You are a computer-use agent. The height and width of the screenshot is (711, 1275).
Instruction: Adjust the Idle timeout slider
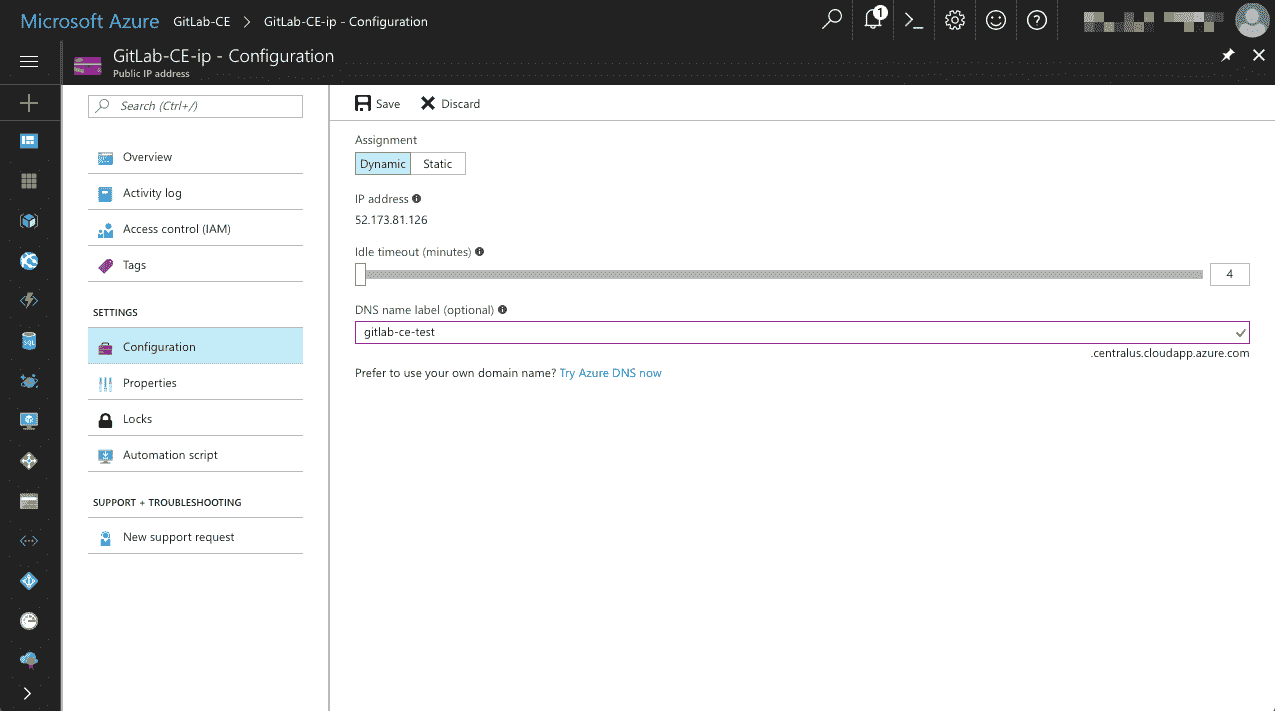click(x=362, y=273)
